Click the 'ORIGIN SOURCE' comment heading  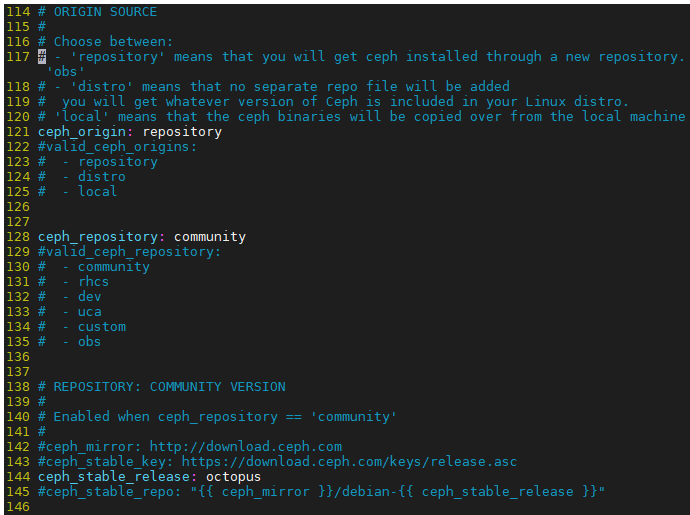(105, 12)
